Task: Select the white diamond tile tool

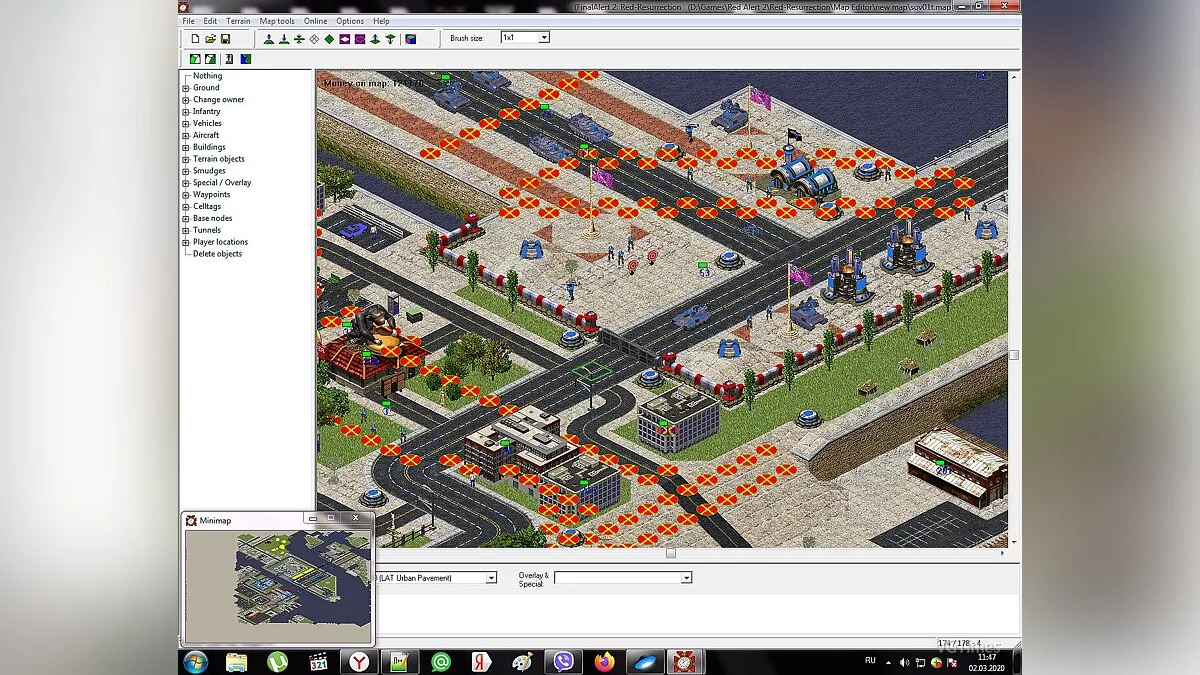Action: tap(314, 39)
